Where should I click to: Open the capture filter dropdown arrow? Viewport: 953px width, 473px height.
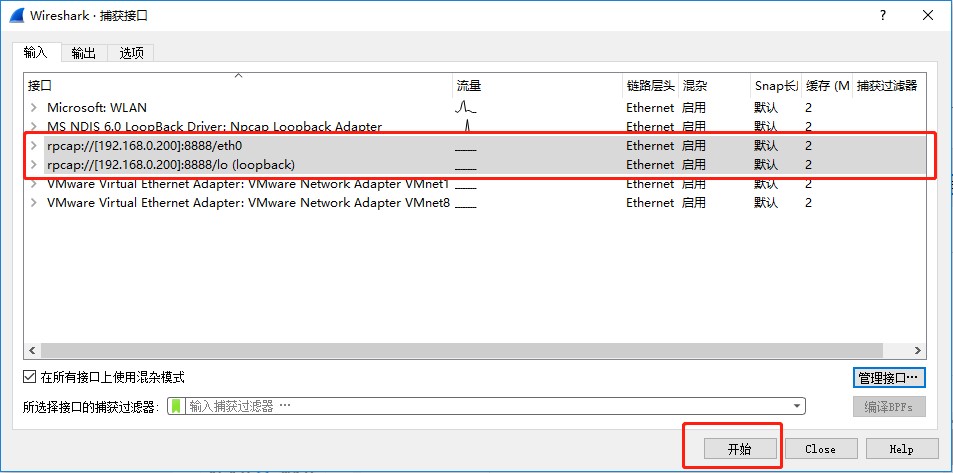(x=797, y=406)
